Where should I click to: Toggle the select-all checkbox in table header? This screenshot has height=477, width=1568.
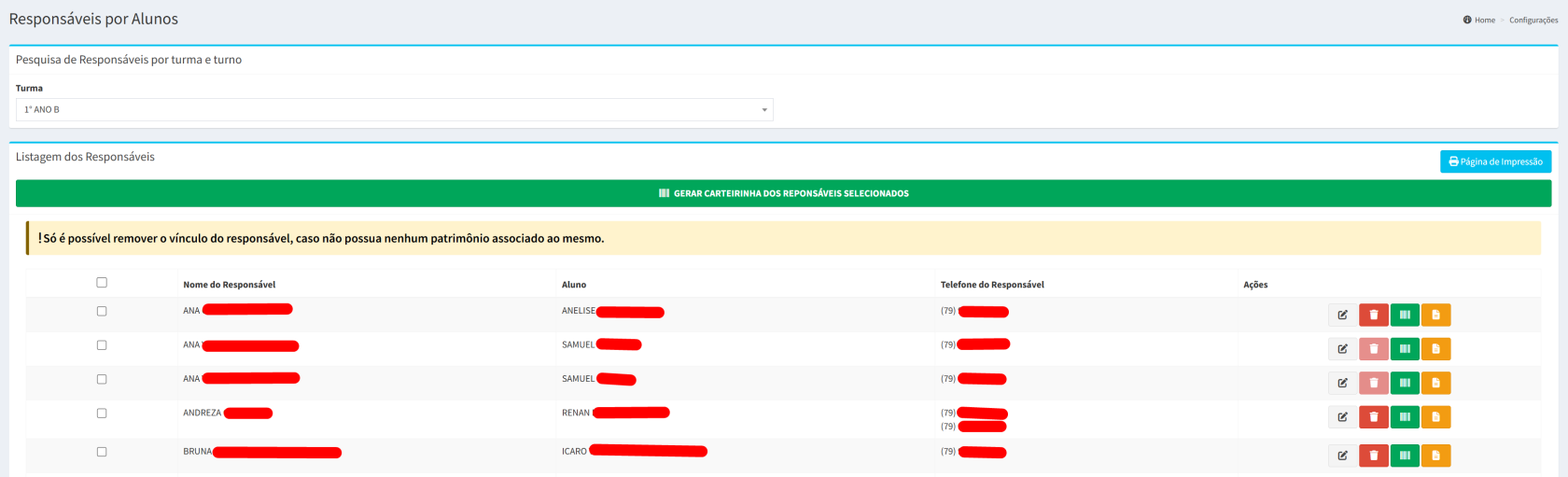(x=102, y=283)
